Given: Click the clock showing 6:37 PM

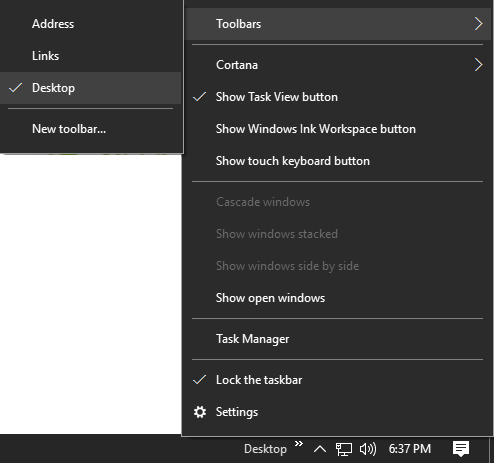Looking at the screenshot, I should pyautogui.click(x=410, y=449).
